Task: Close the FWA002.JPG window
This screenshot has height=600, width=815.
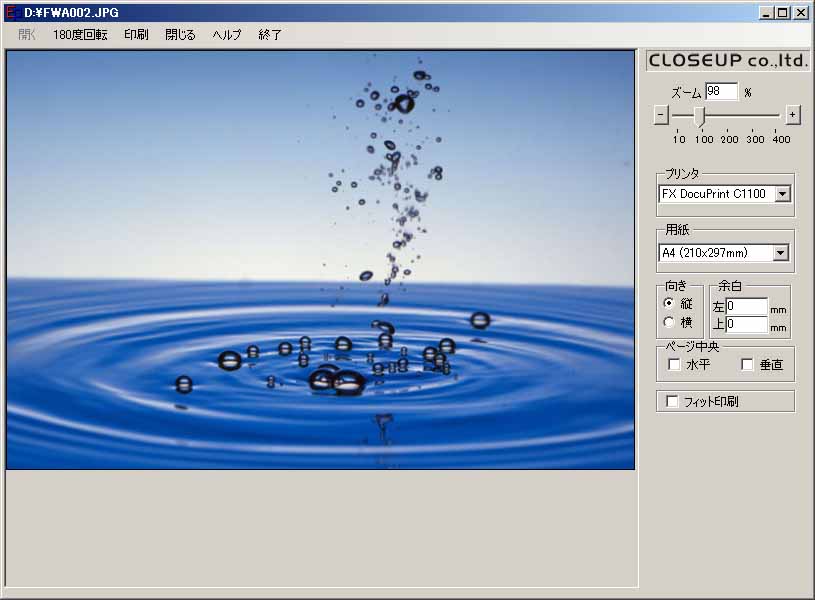Action: [x=801, y=12]
